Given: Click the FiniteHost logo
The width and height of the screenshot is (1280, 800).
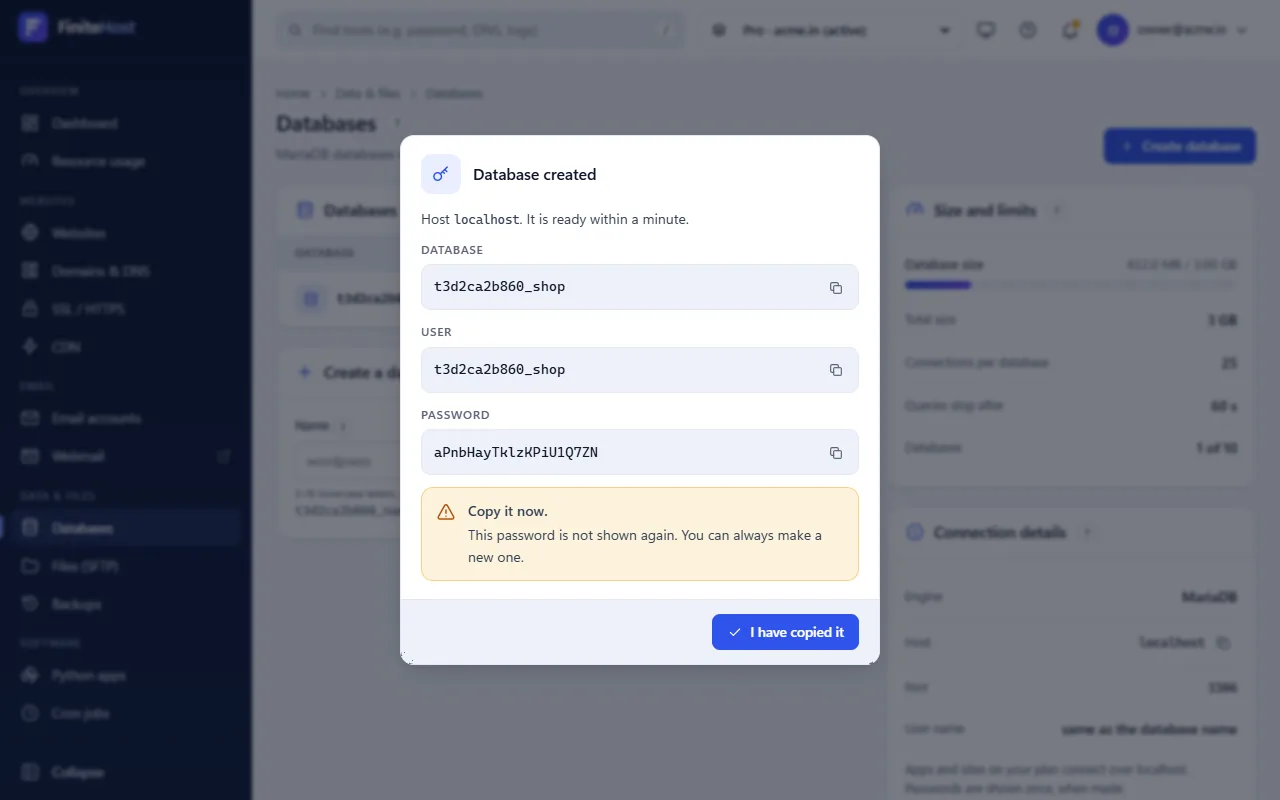Looking at the screenshot, I should click(78, 27).
